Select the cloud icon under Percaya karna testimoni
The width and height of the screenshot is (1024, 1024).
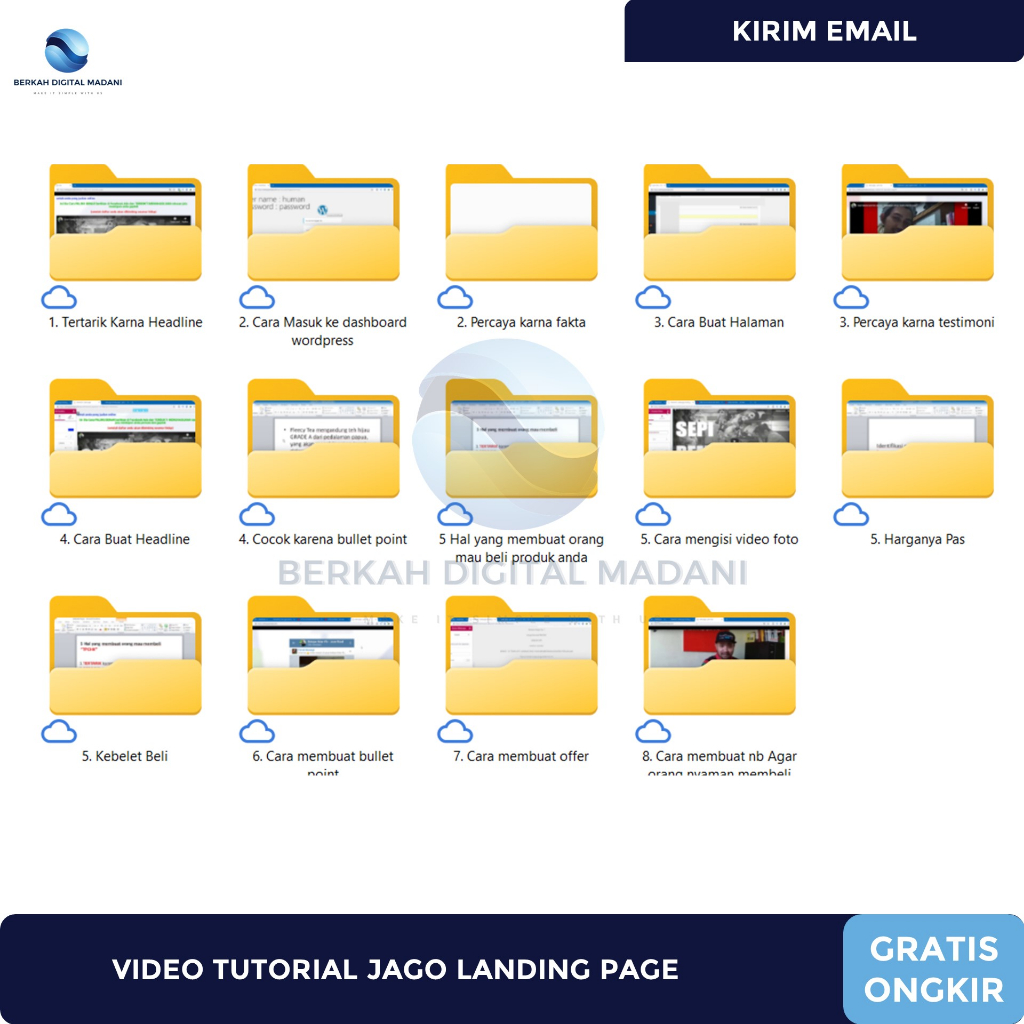851,298
